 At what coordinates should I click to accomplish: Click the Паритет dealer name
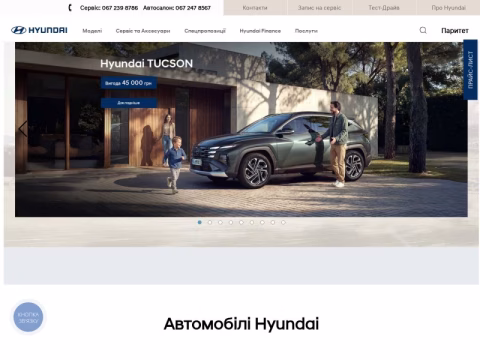pos(455,31)
